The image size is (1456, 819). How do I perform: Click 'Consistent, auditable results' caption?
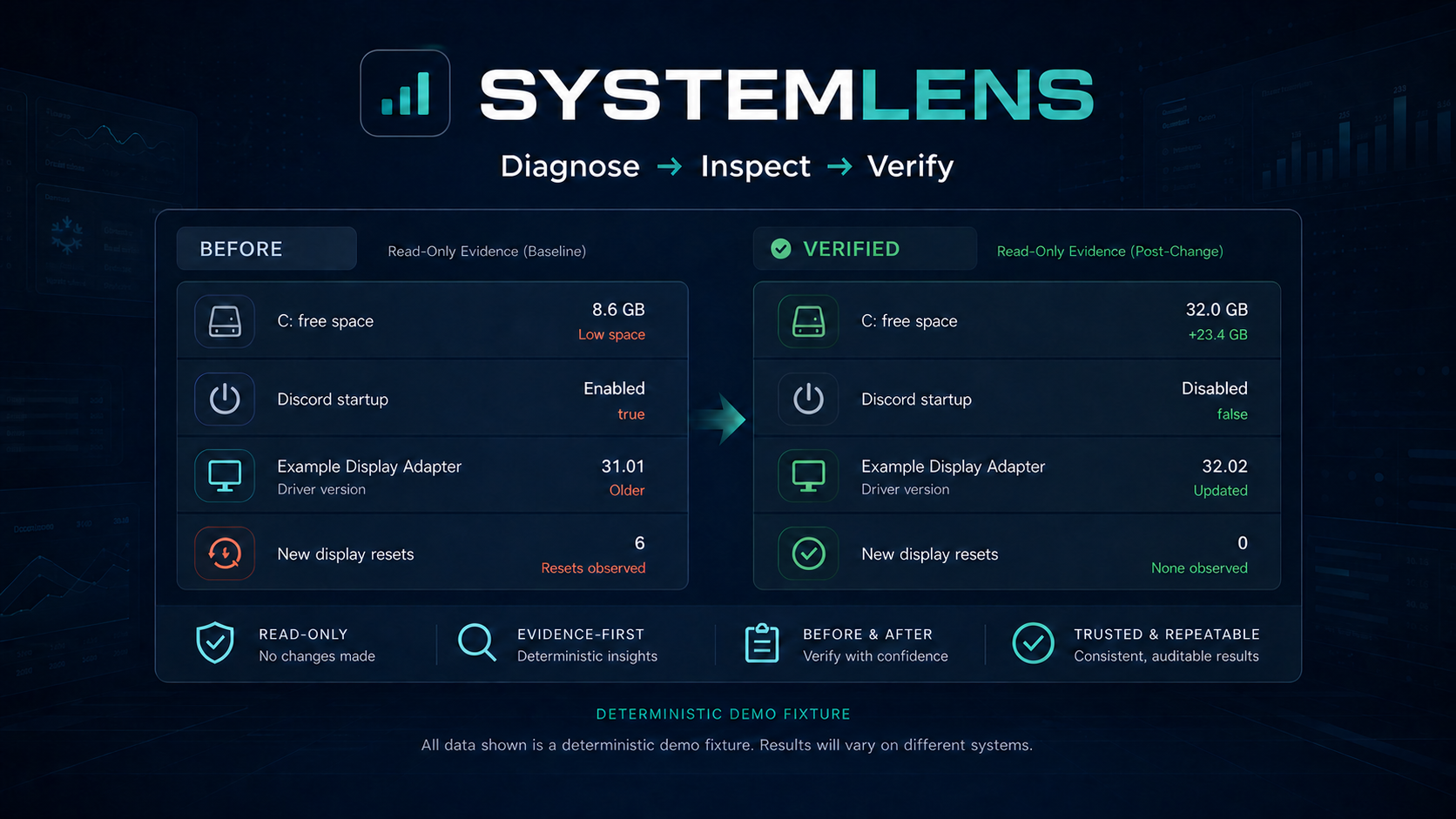pyautogui.click(x=1166, y=656)
